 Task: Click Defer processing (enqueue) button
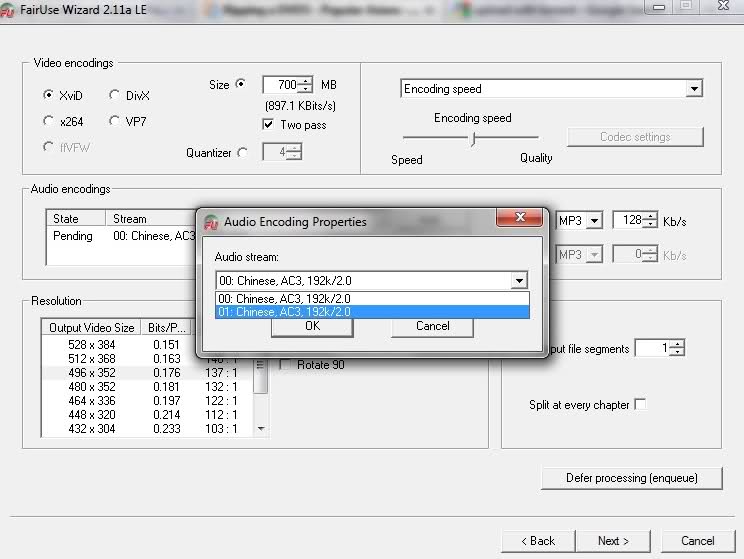[x=632, y=478]
